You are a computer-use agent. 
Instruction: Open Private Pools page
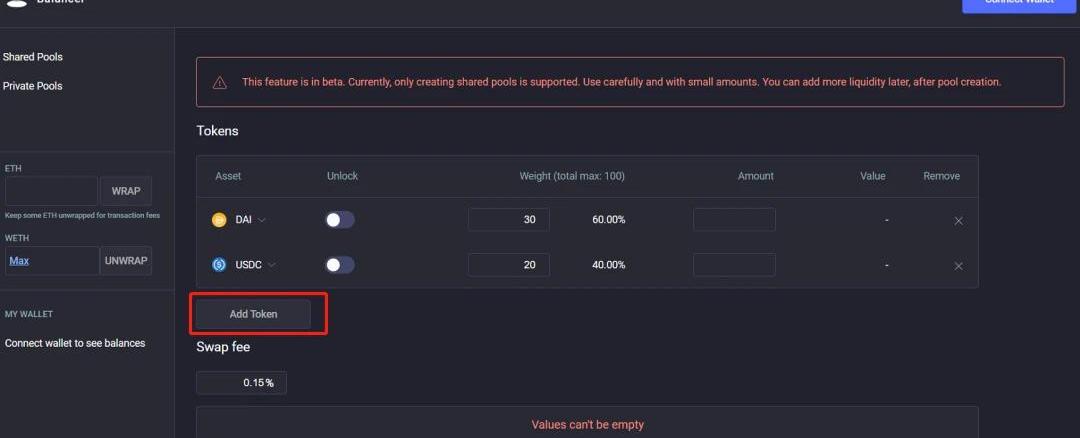coord(33,86)
